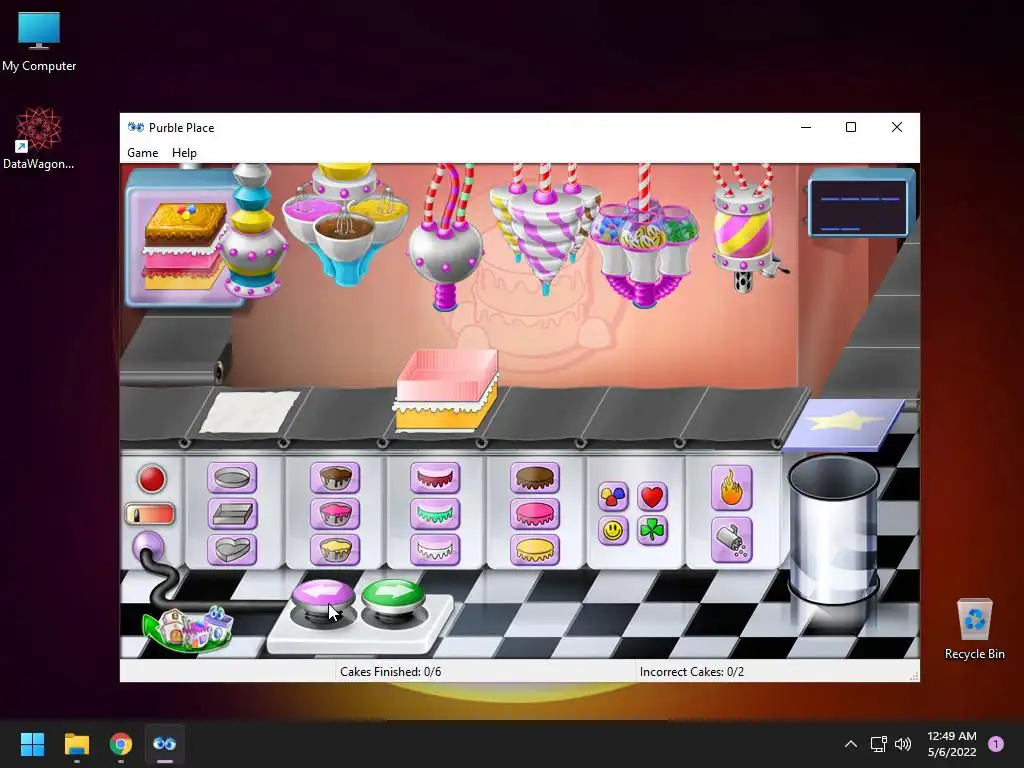The width and height of the screenshot is (1024, 768).
Task: Move conveyor right with green arrow
Action: tap(393, 596)
